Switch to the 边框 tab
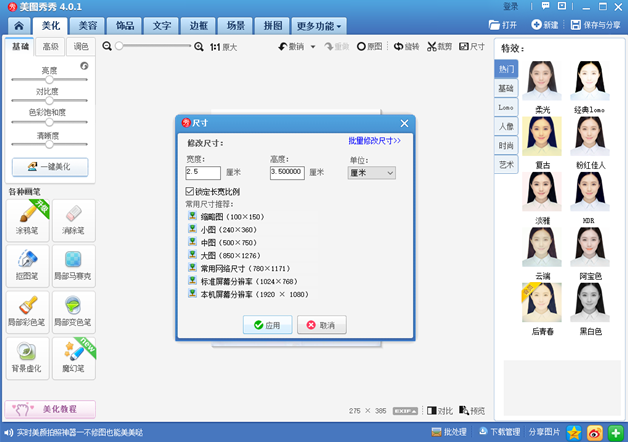Viewport: 628px width, 442px height. (199, 26)
